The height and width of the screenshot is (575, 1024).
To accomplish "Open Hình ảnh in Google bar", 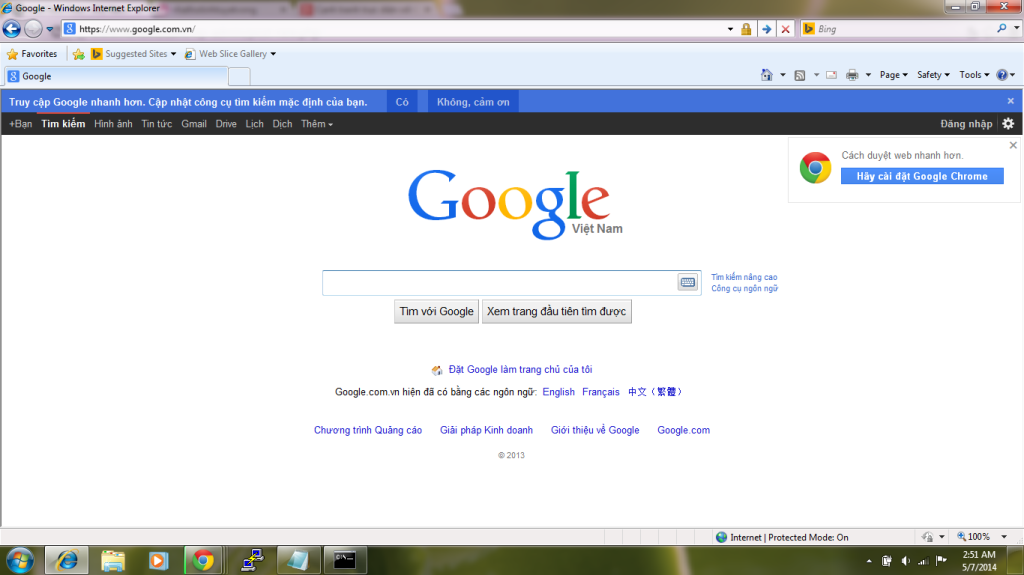I will click(x=113, y=123).
